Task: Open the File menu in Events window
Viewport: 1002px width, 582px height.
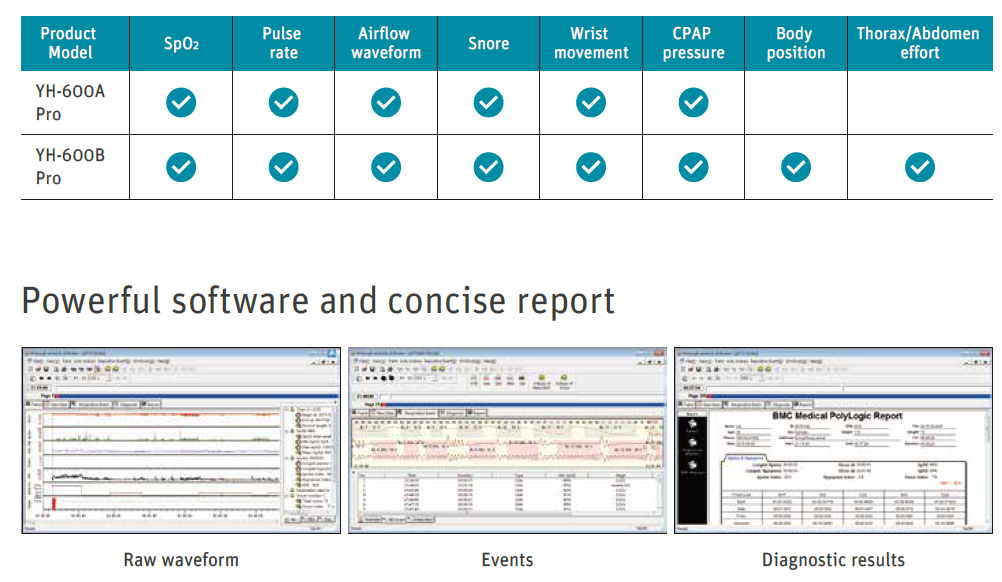Action: click(x=360, y=361)
